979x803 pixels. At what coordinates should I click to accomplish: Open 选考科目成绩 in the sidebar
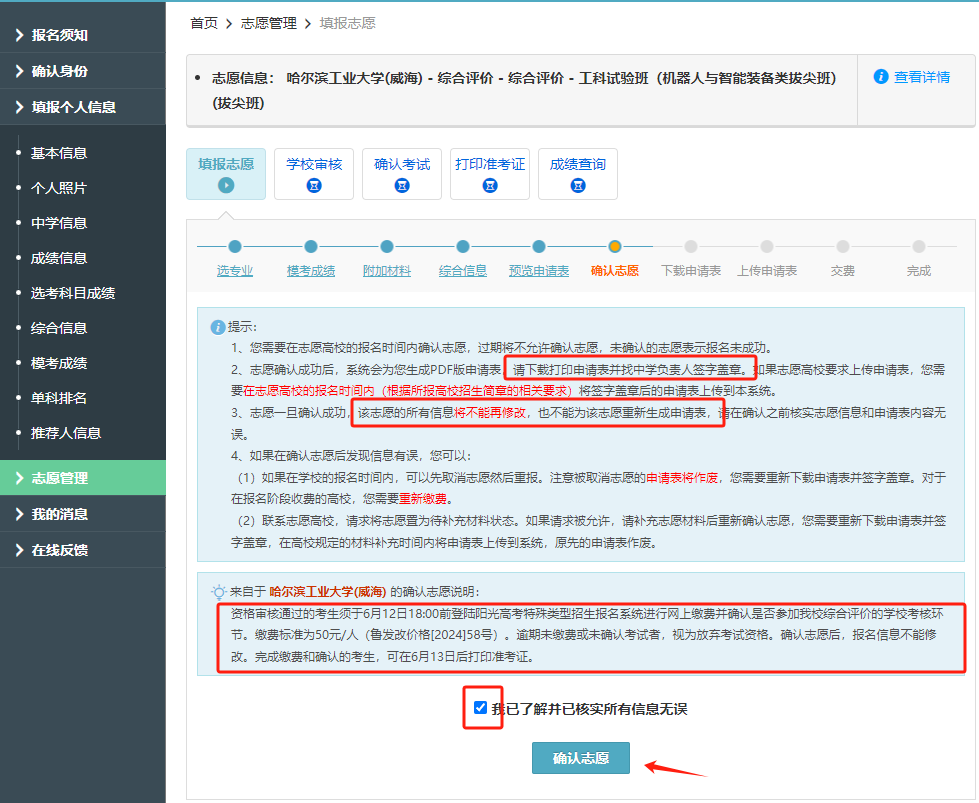pyautogui.click(x=73, y=293)
